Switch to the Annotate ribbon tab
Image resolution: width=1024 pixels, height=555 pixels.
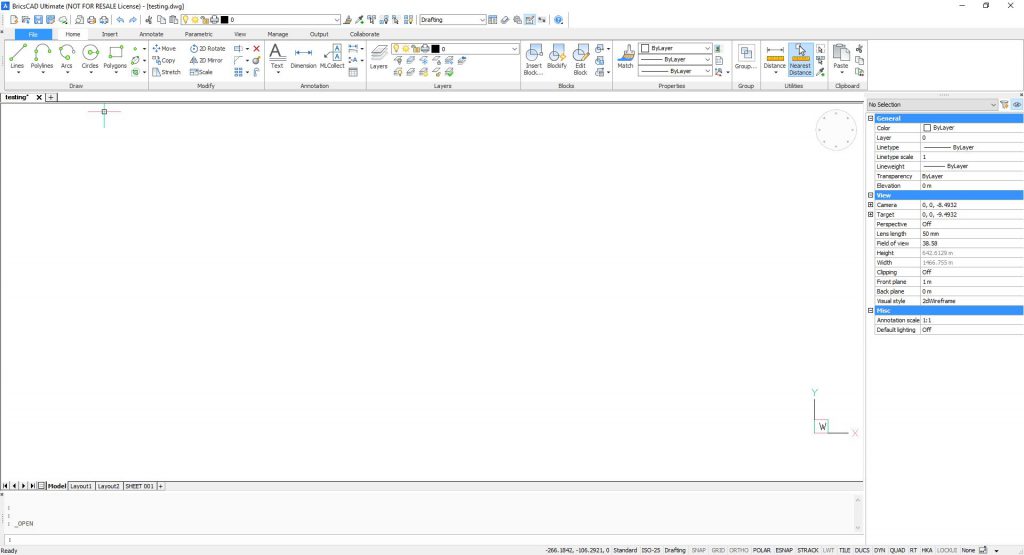point(152,34)
